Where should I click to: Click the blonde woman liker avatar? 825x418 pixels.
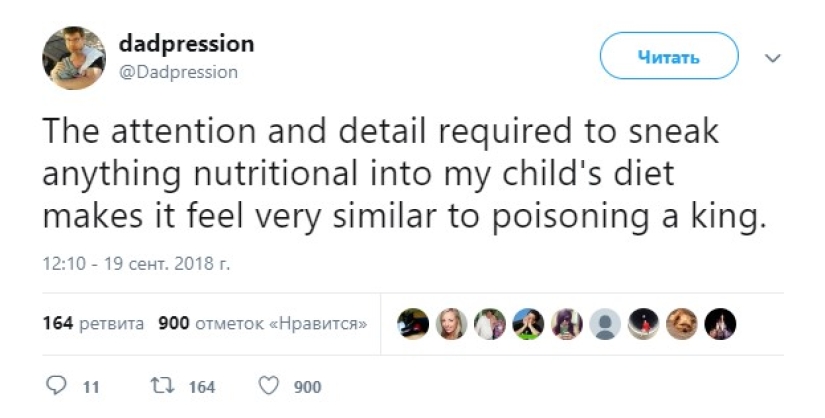tap(452, 324)
